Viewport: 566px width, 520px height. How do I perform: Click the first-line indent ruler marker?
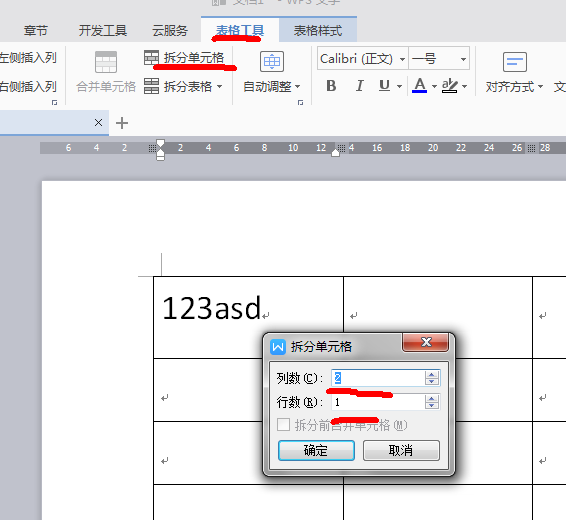pos(161,143)
